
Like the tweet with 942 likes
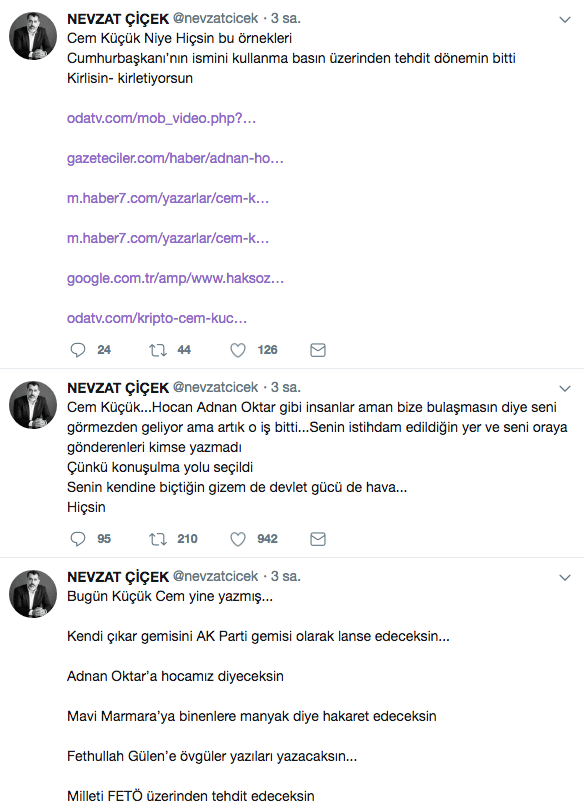click(238, 539)
